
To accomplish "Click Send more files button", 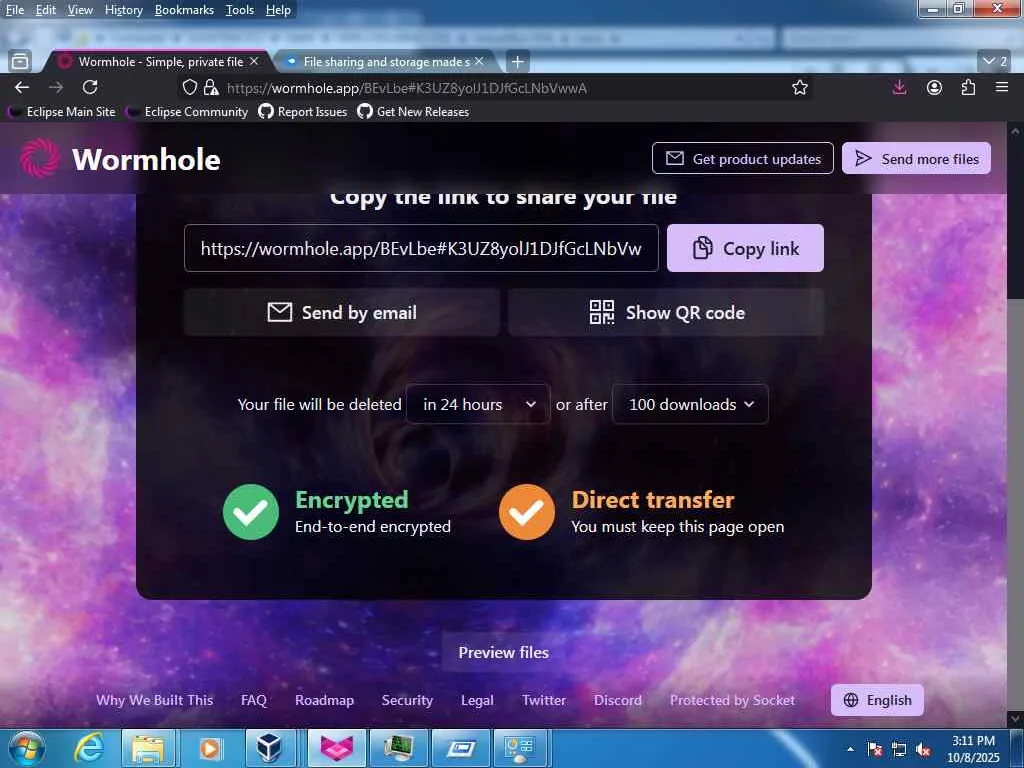I will coord(916,159).
